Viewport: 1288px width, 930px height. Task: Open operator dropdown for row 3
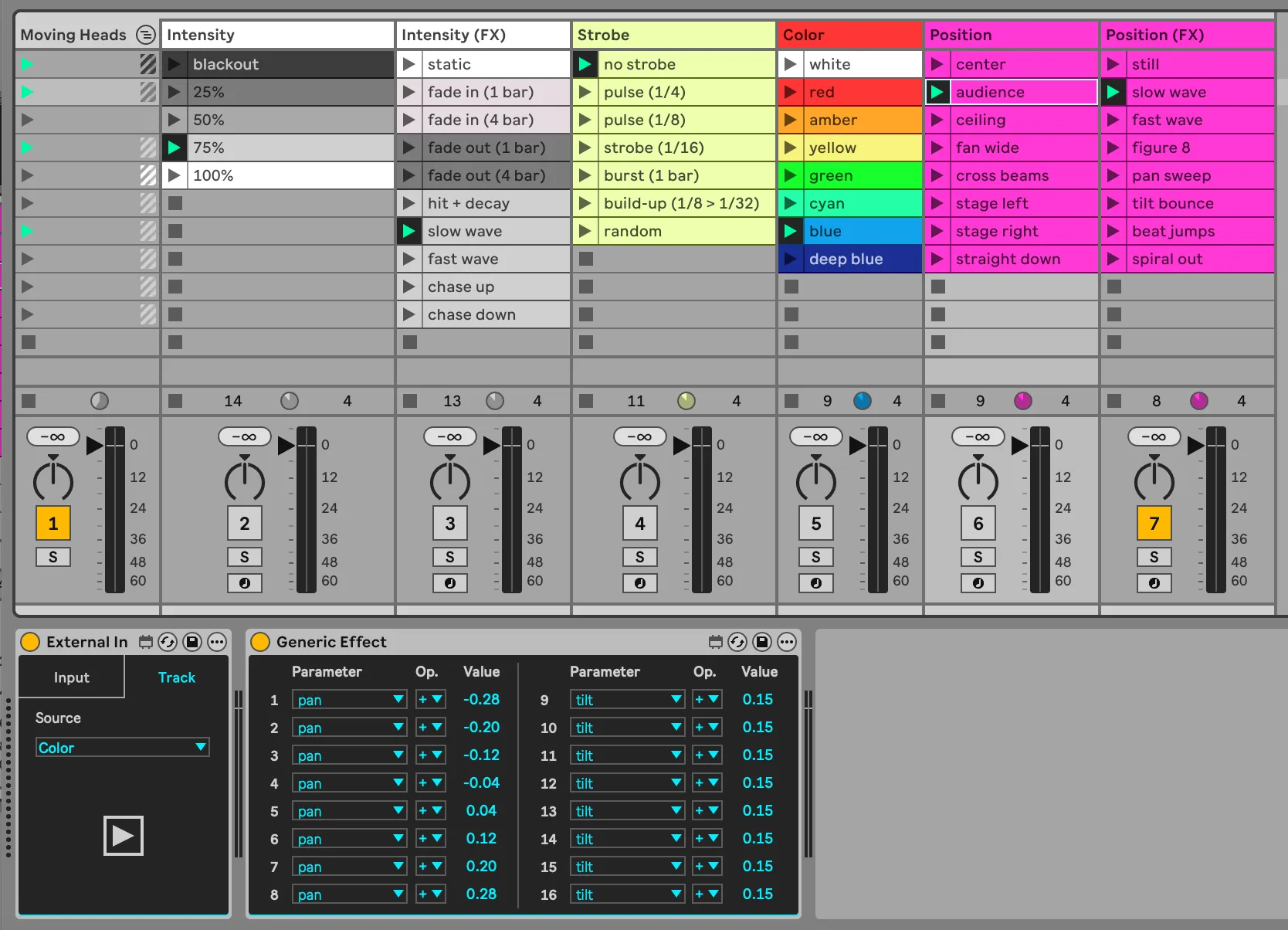[x=430, y=755]
